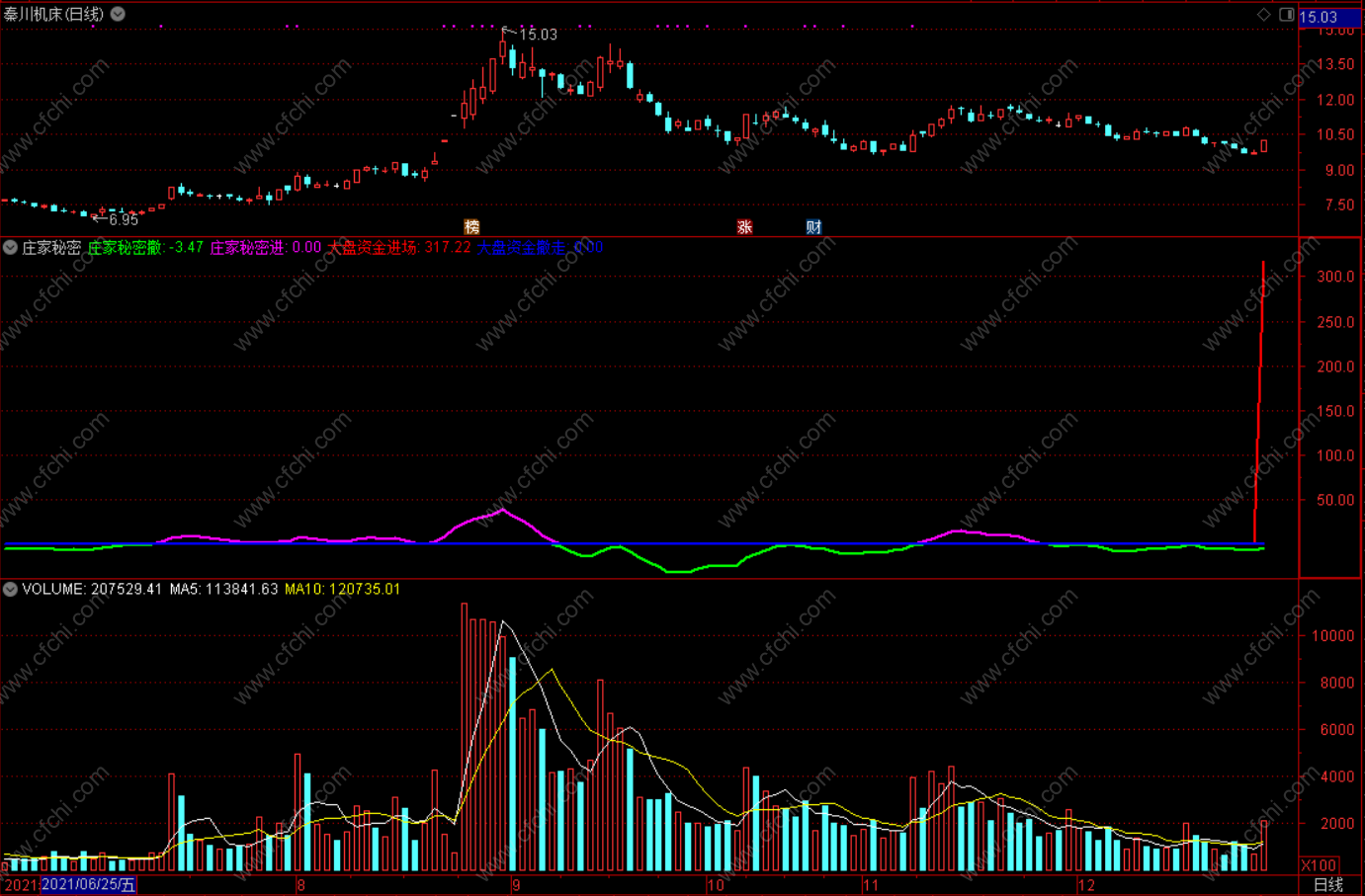Screen dimensions: 1365x896
Task: Select the 庄家秘密 indicator name
Action: [x=51, y=248]
